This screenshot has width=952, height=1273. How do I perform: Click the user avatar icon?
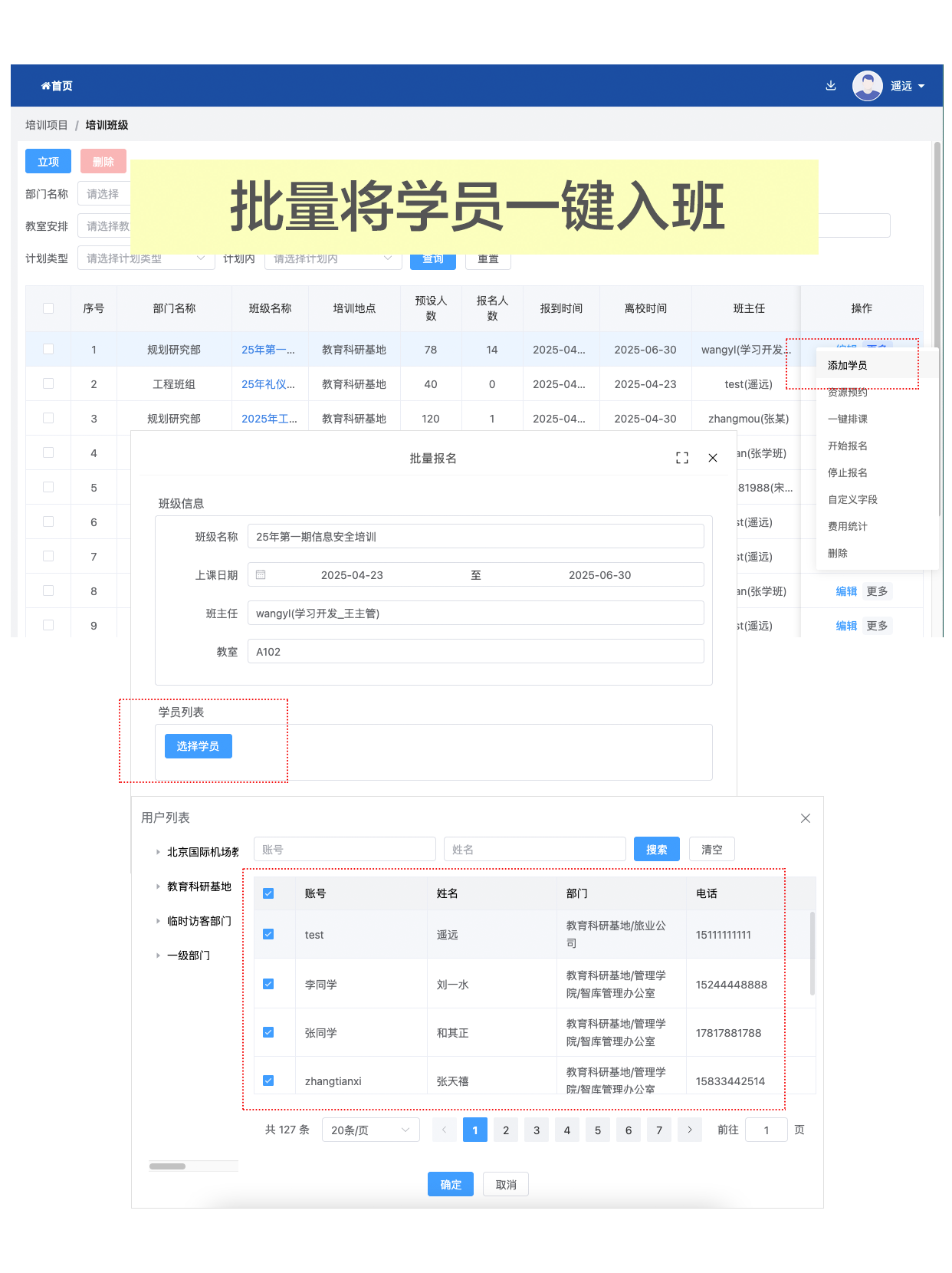(867, 86)
